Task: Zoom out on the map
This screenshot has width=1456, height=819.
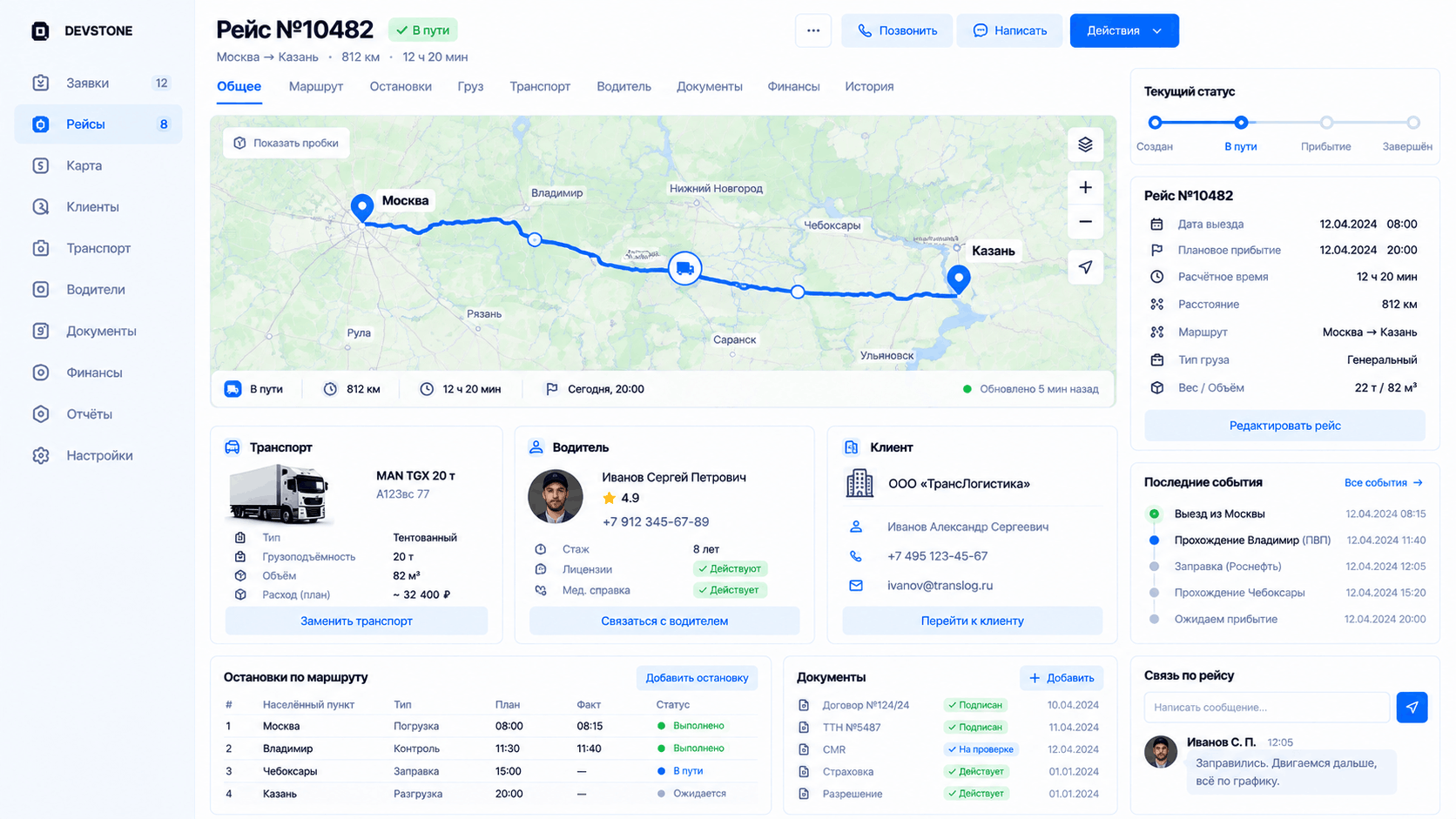Action: (x=1085, y=222)
